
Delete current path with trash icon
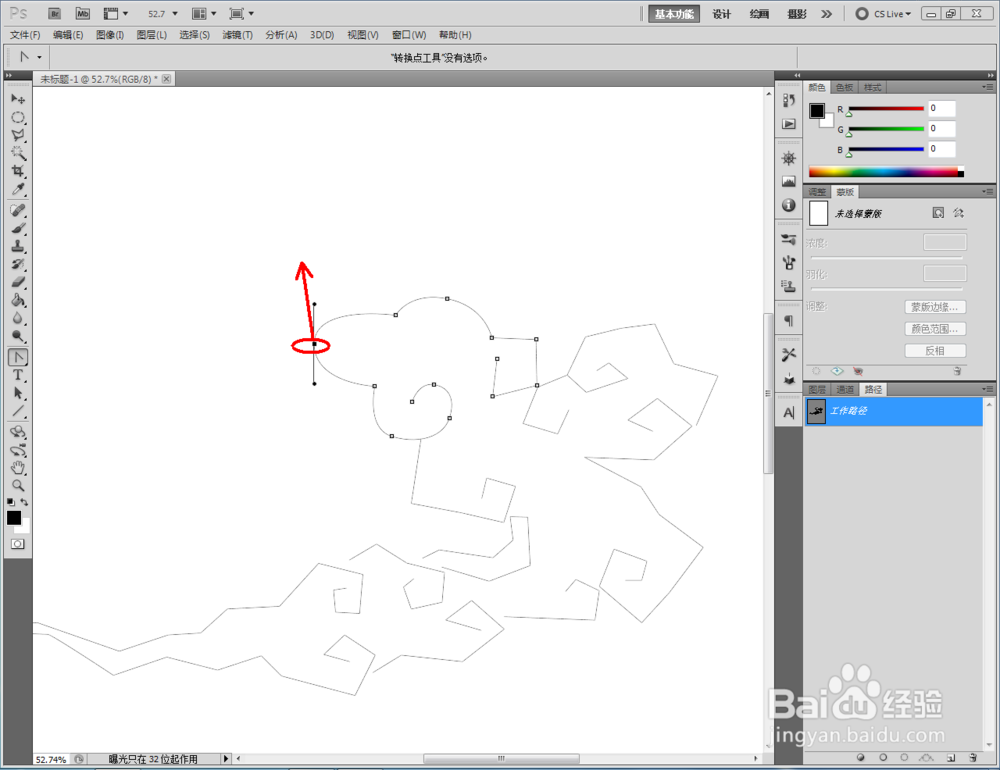[973, 758]
